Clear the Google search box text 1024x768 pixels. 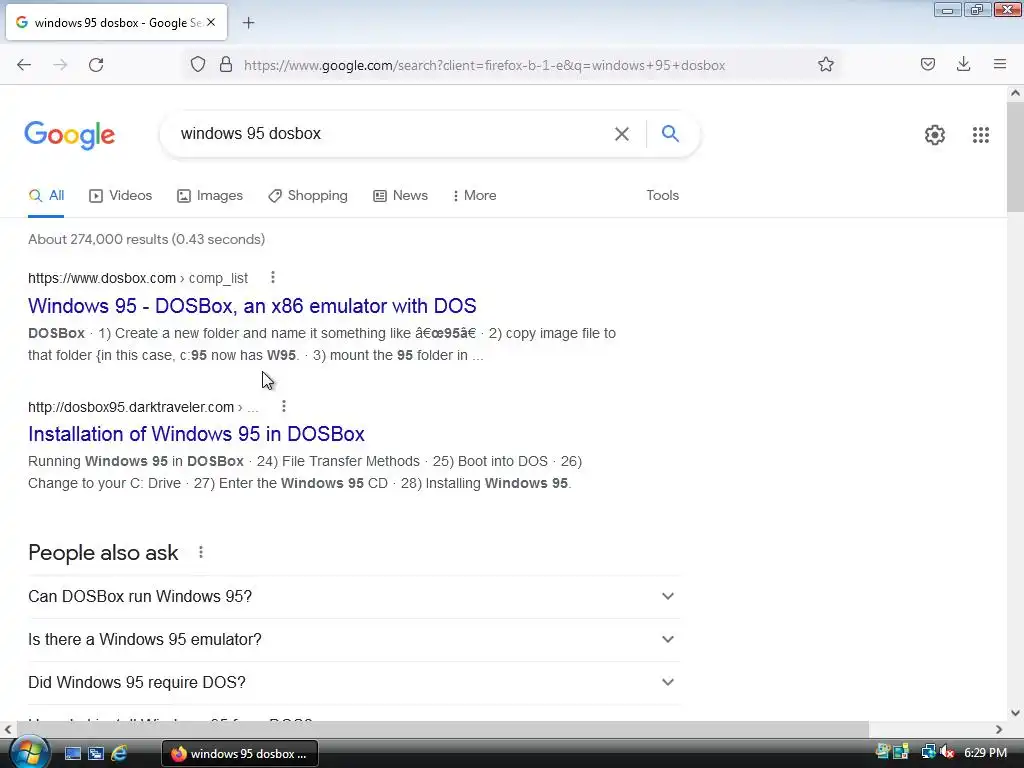coord(622,134)
